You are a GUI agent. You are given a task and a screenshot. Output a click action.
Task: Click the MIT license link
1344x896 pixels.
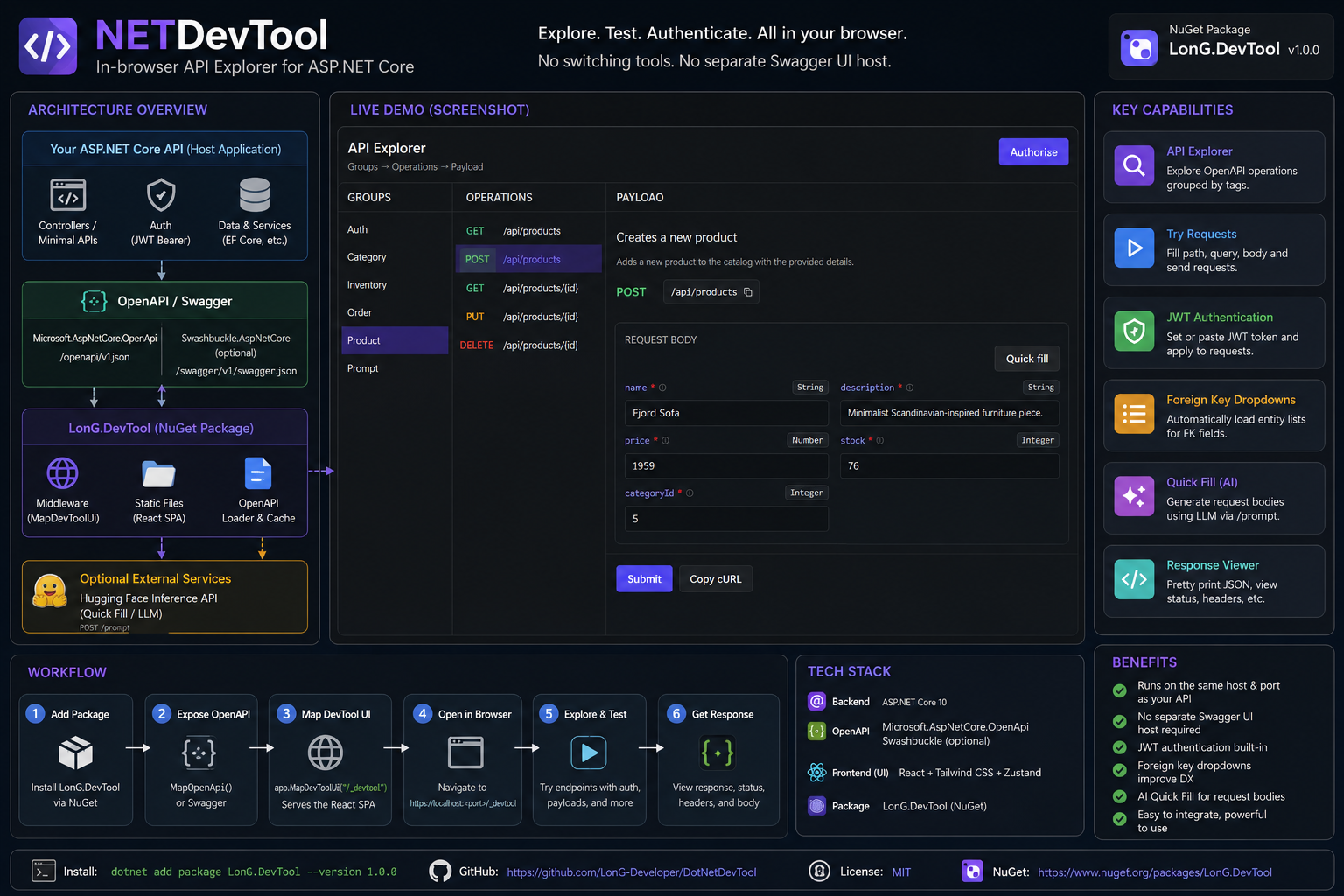901,872
